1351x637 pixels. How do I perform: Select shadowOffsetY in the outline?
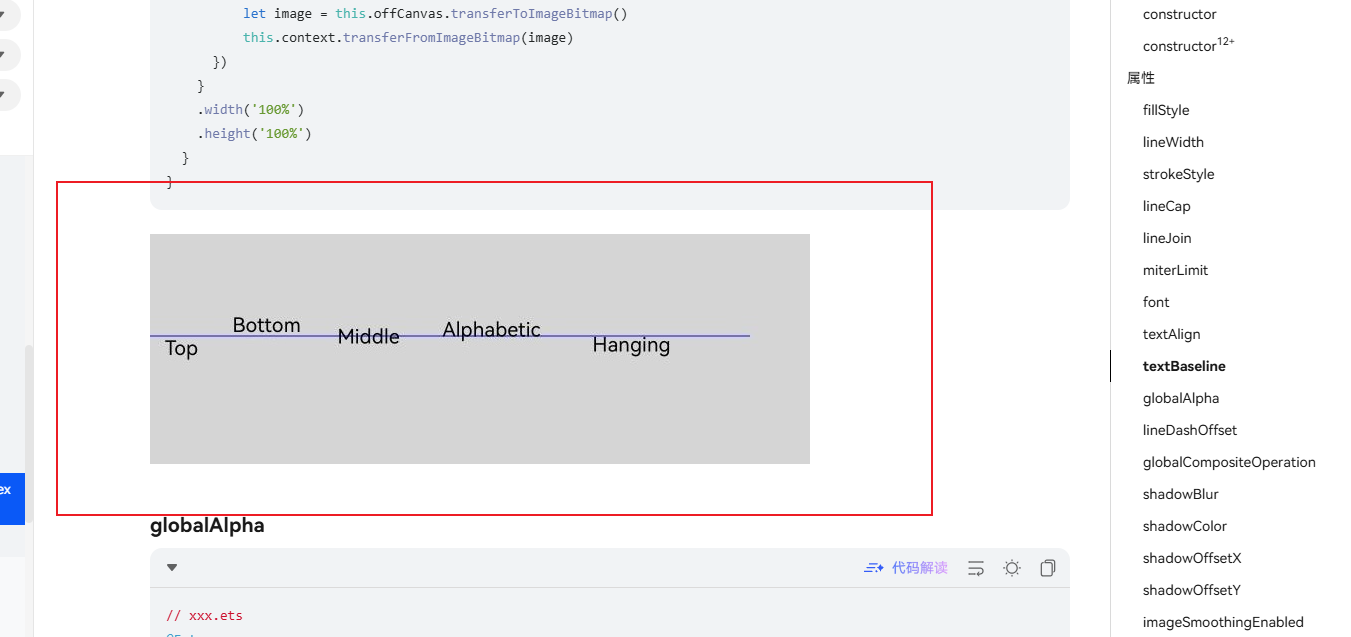point(1192,590)
